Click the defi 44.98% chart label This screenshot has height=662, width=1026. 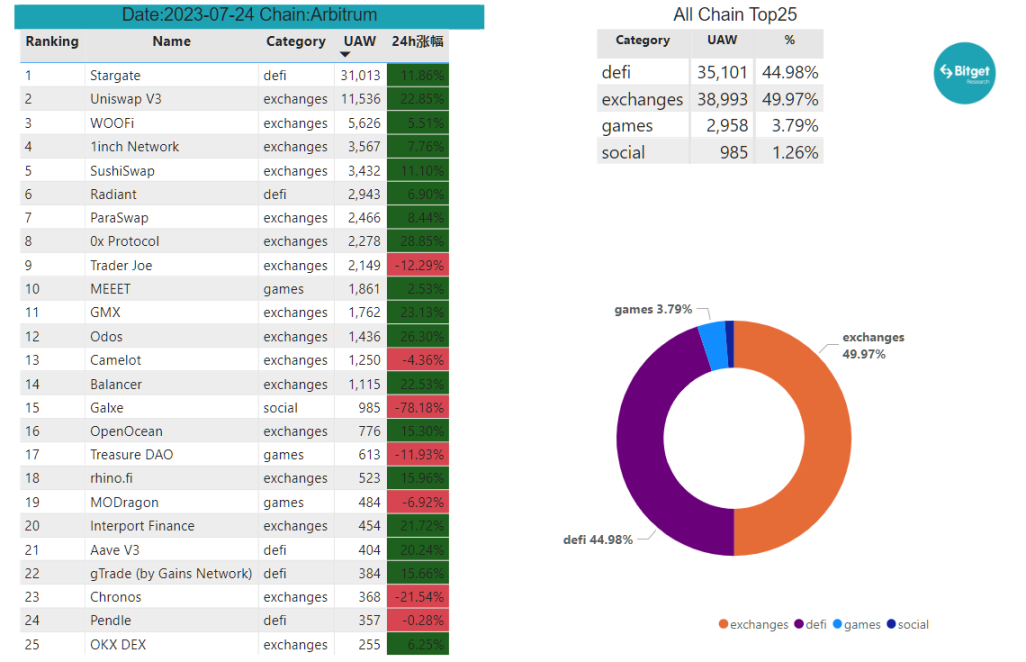(x=597, y=540)
